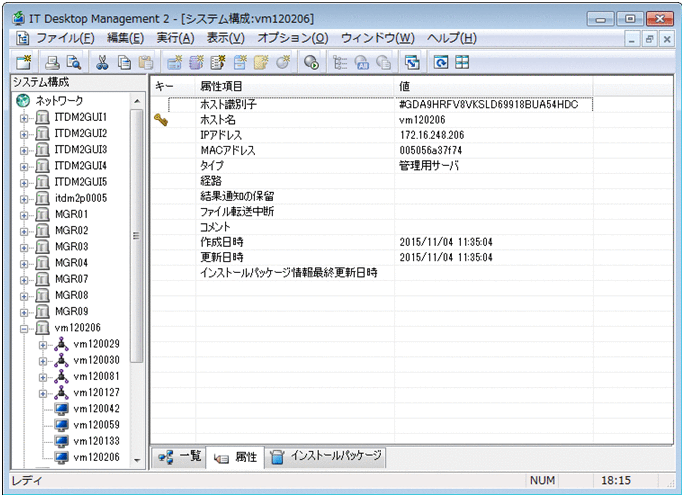Click the tree scrollbar down arrow

point(137,460)
